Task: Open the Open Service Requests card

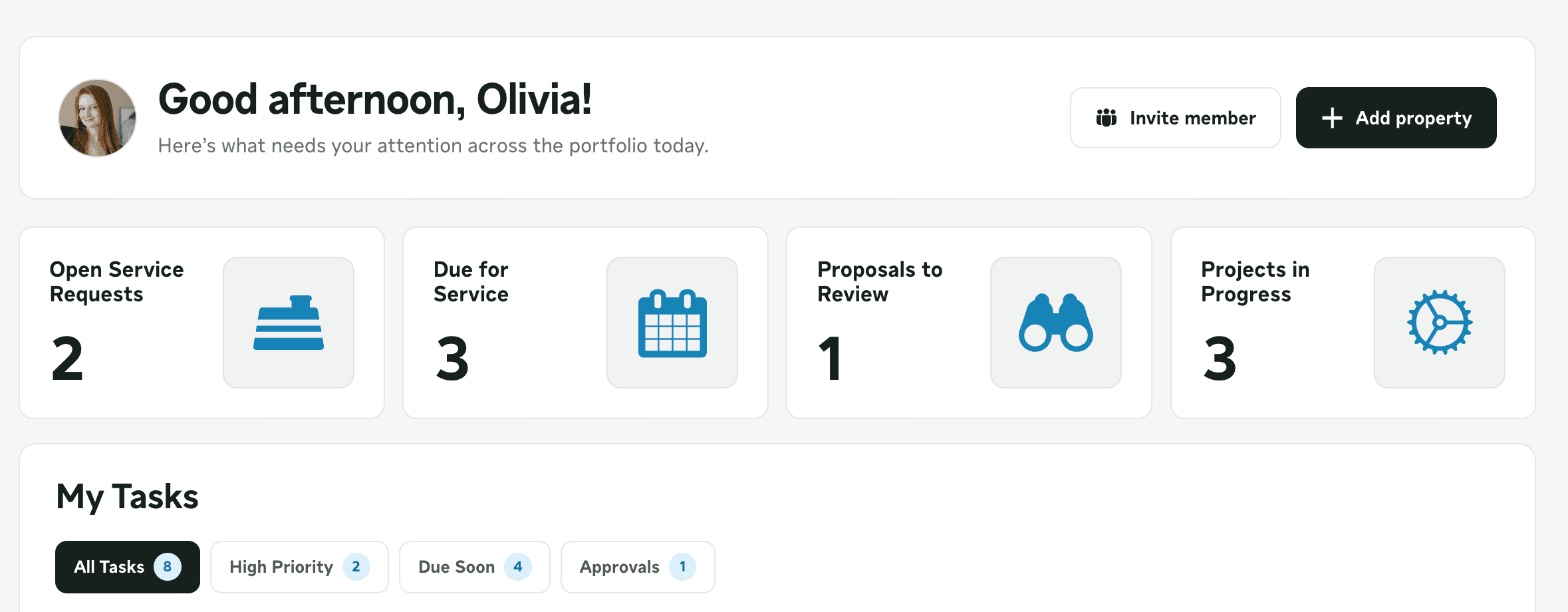Action: click(x=202, y=323)
